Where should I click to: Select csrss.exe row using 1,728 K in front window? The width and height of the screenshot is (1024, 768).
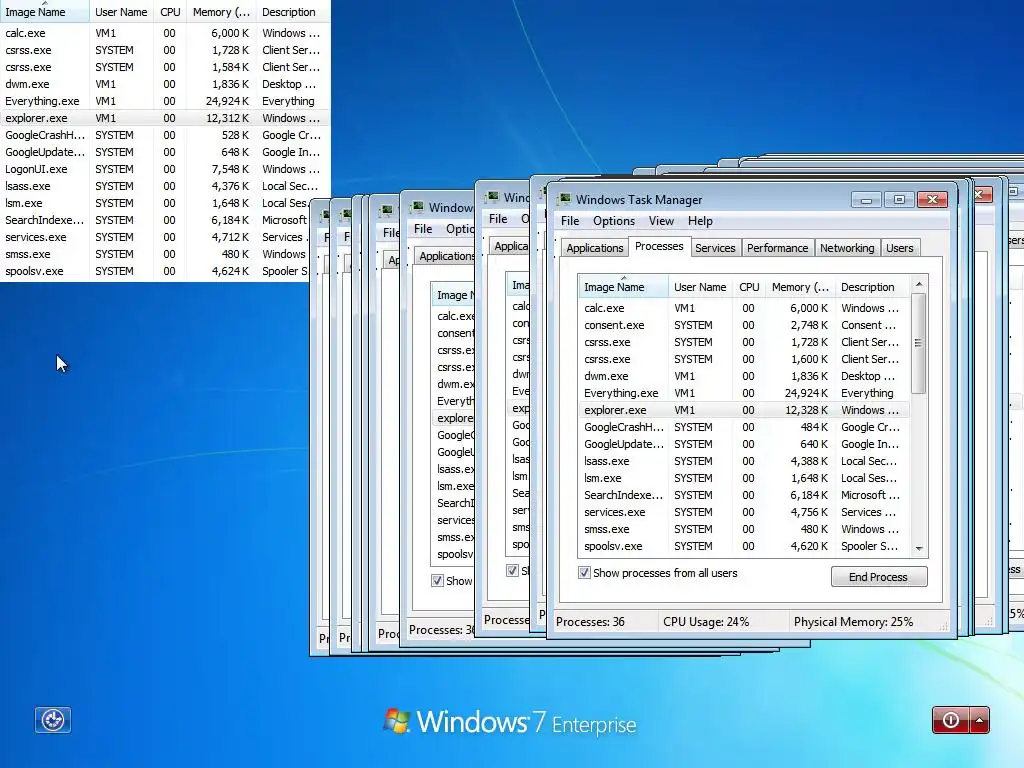pos(743,342)
